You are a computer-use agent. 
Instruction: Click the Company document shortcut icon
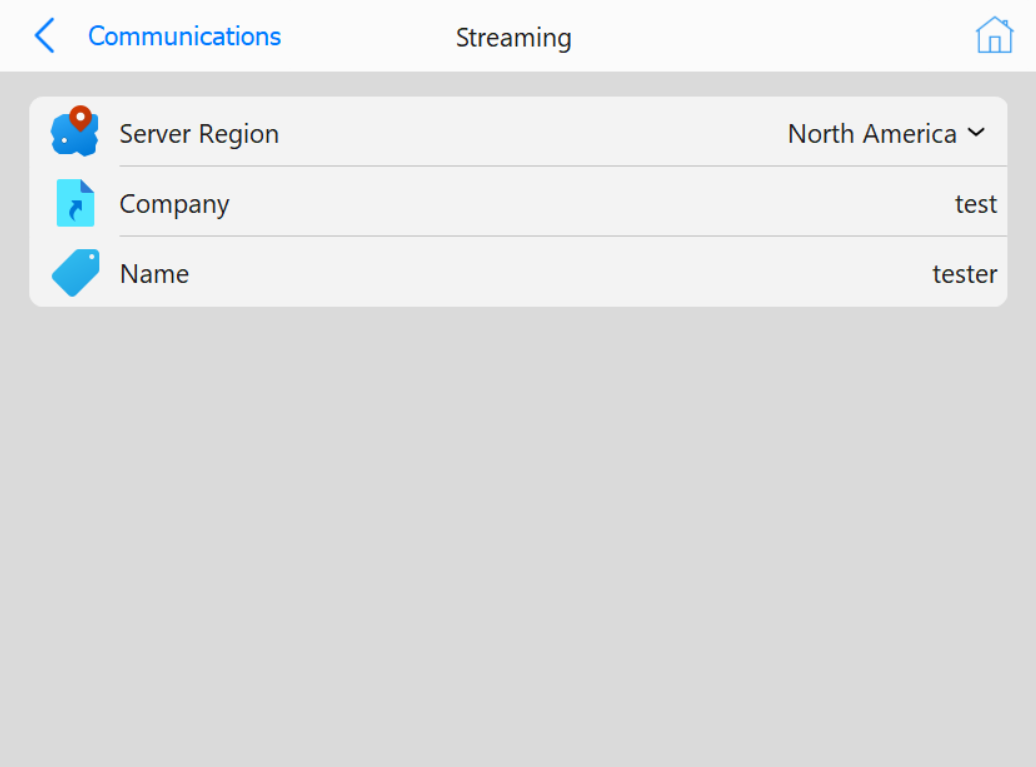pos(75,203)
